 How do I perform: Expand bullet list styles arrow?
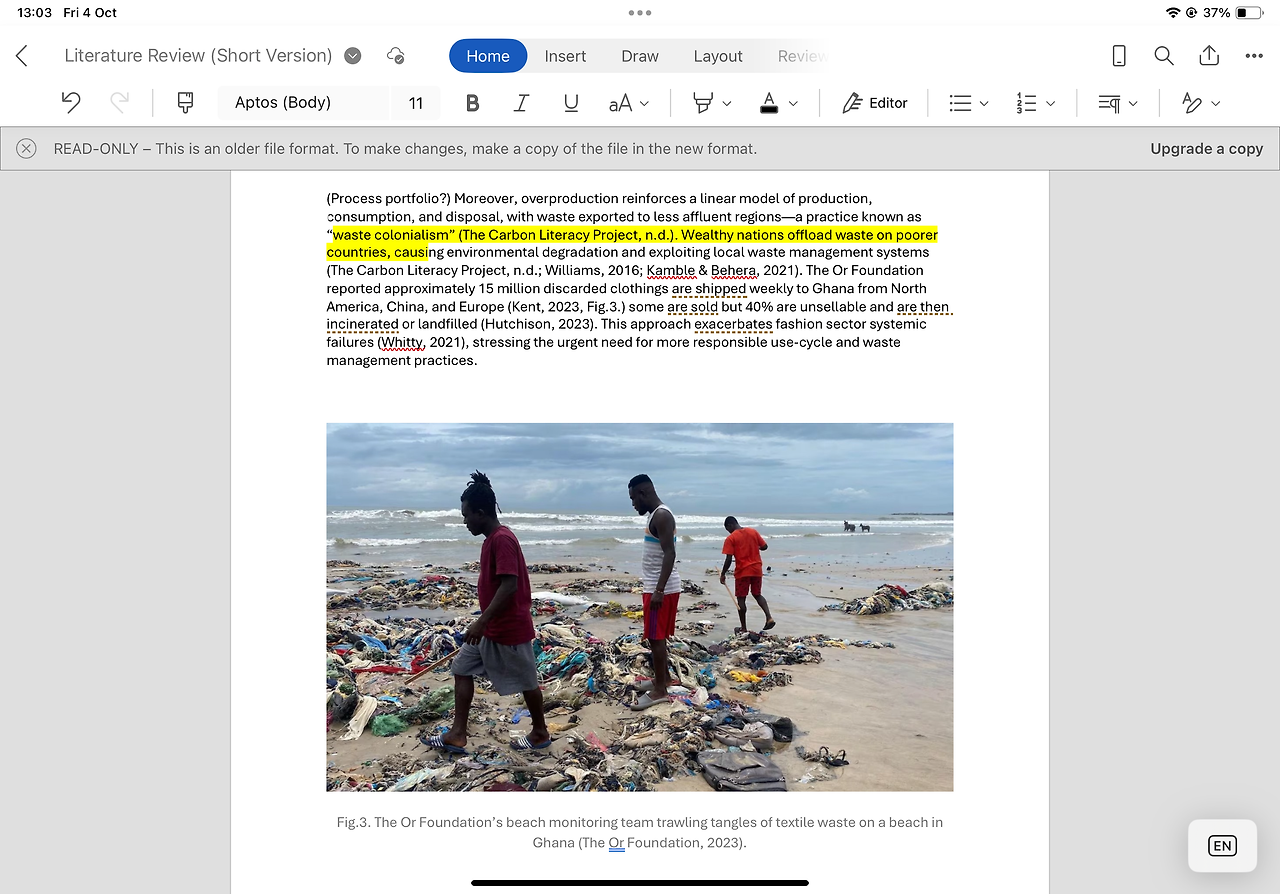point(984,103)
